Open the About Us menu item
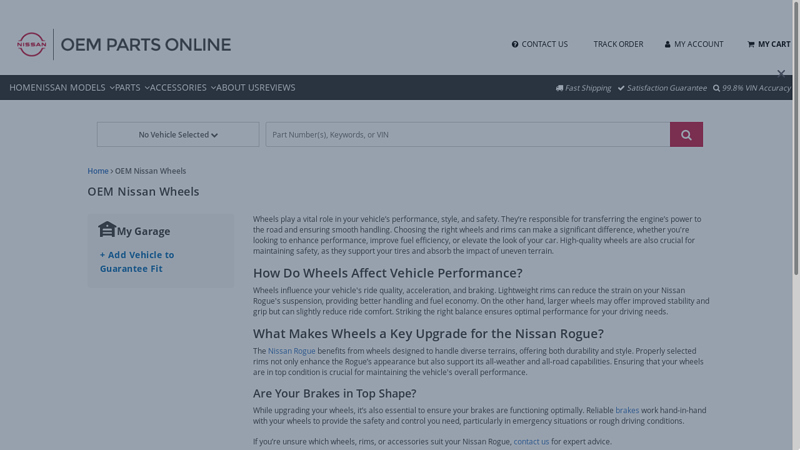 (238, 88)
